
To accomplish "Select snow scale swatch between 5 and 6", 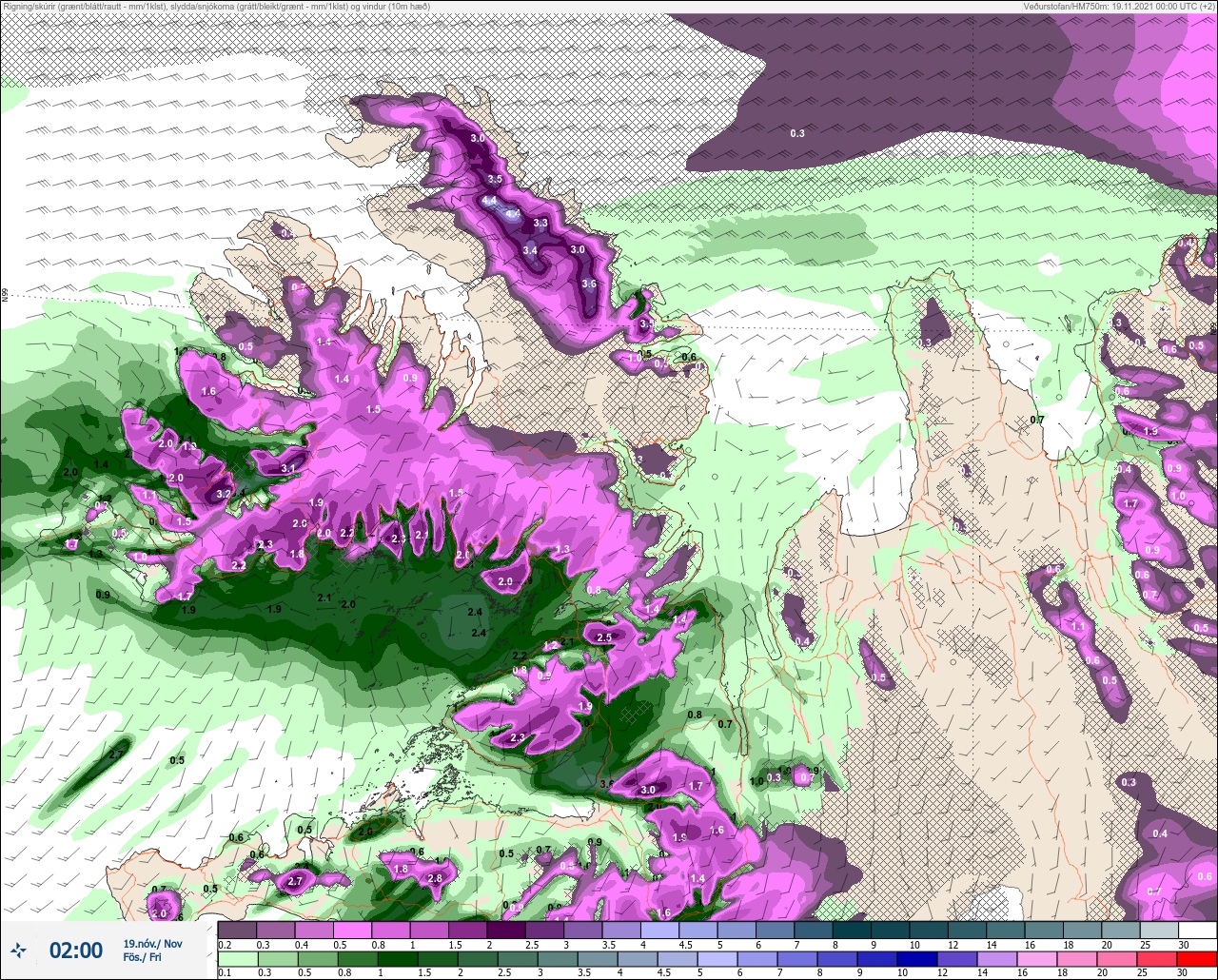I will pos(737,930).
